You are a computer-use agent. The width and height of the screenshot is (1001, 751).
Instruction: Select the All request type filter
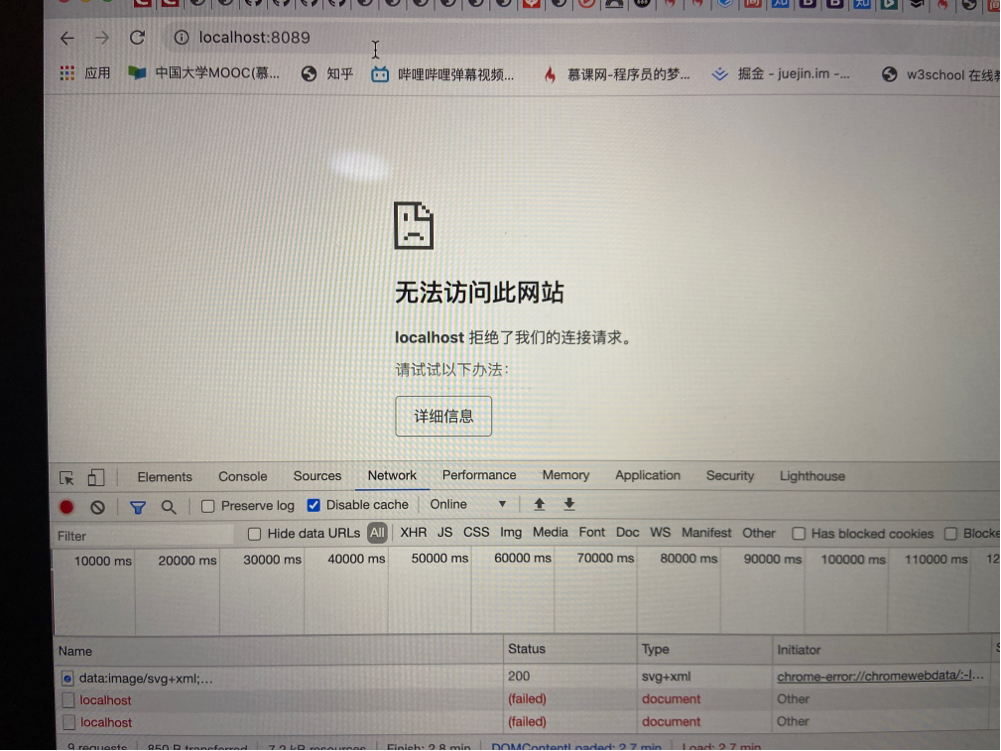[377, 533]
